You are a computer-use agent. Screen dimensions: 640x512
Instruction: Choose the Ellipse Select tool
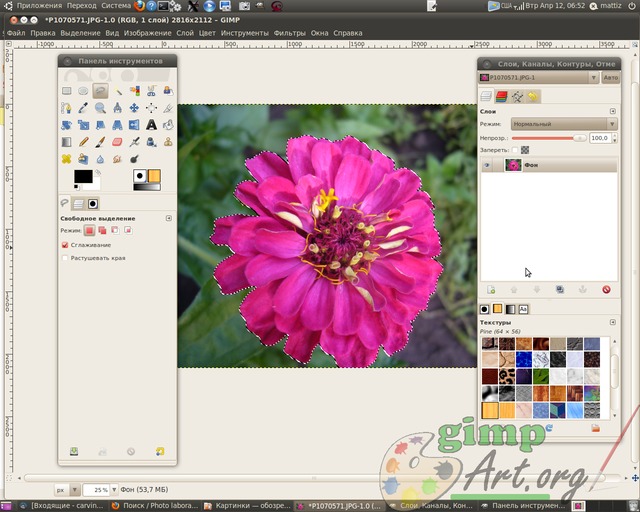pos(84,91)
